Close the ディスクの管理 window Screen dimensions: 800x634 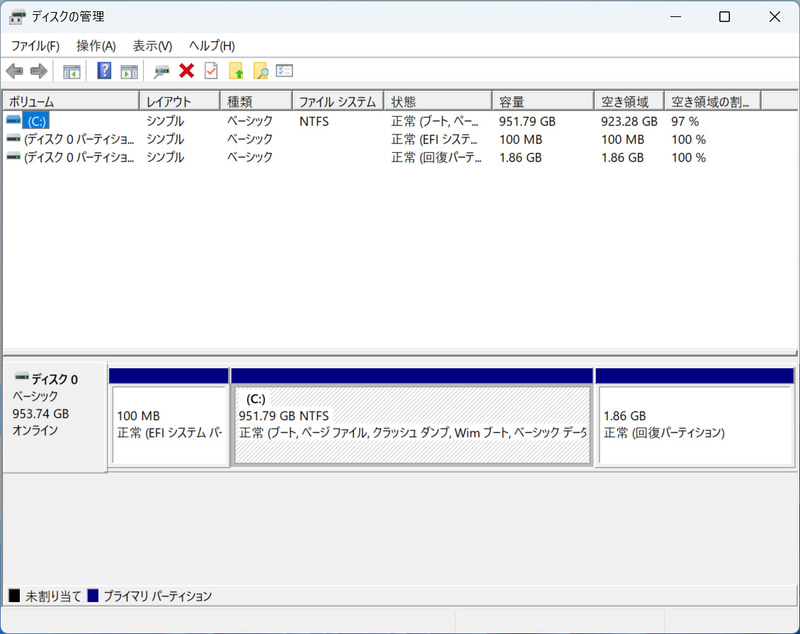pos(774,17)
